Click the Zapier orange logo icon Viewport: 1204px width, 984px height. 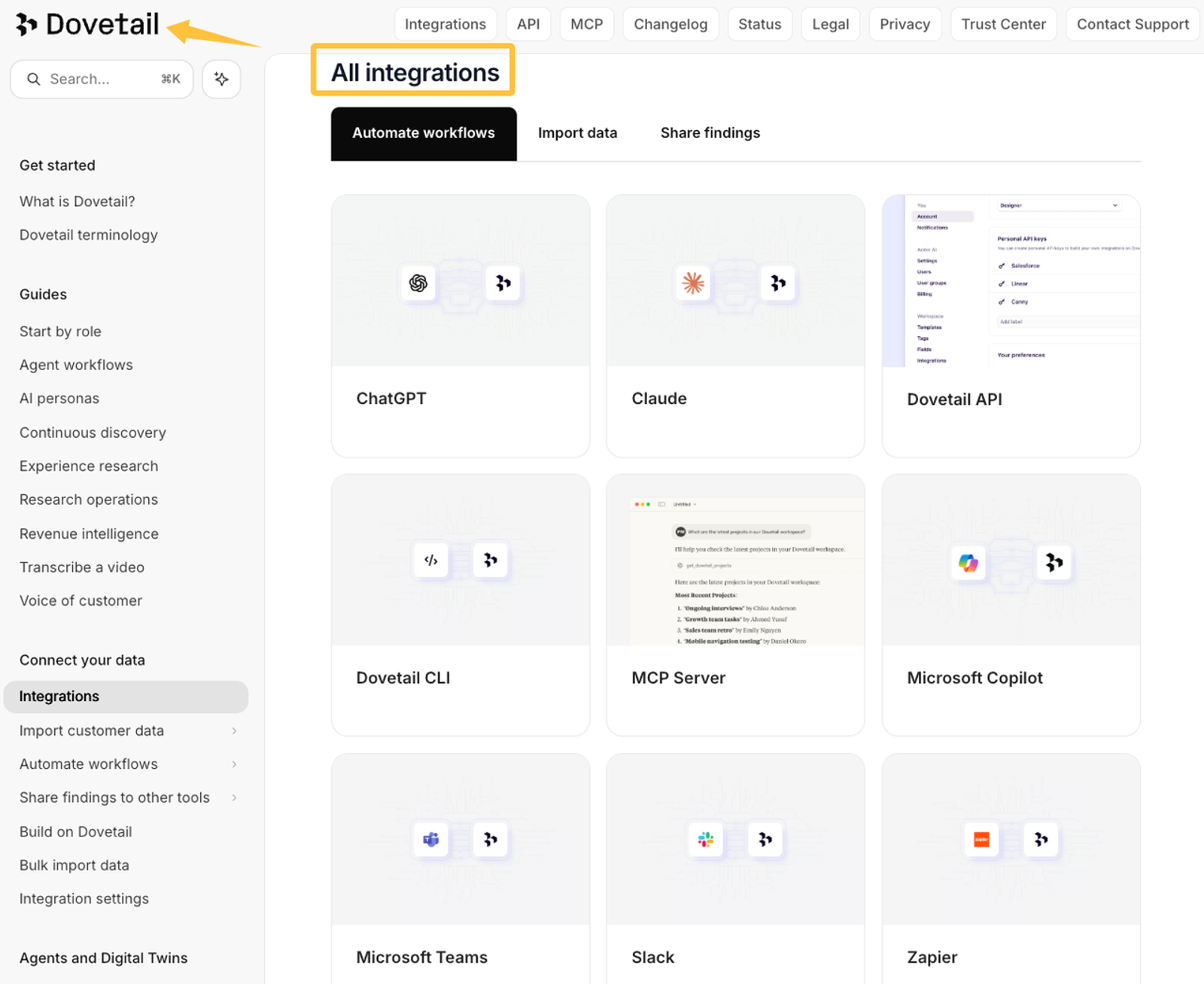[981, 840]
